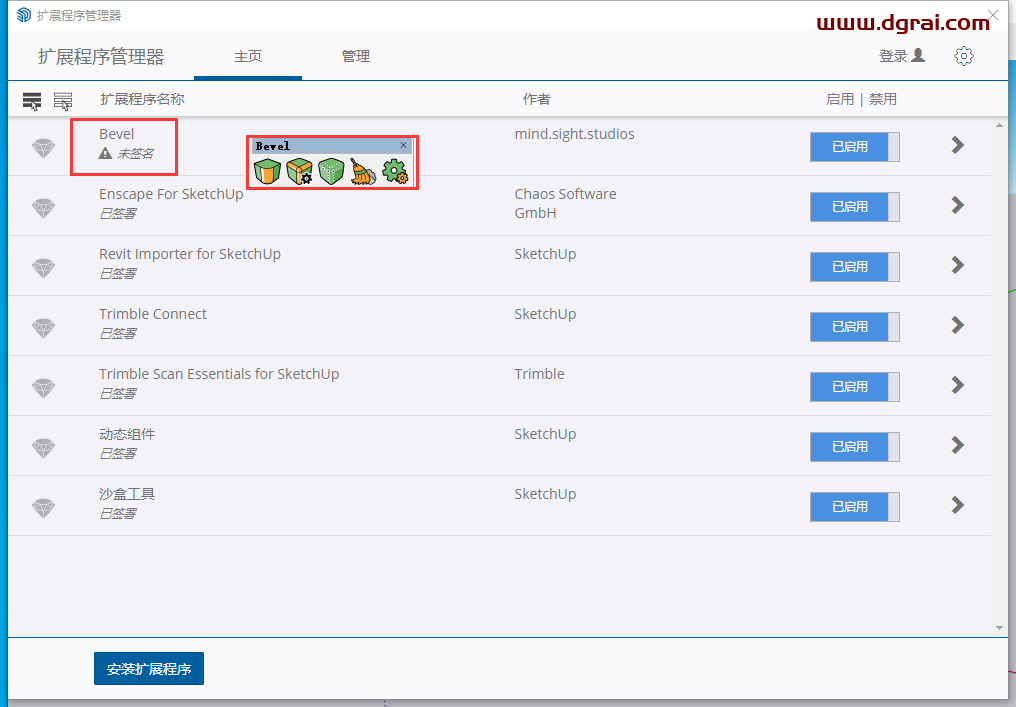The height and width of the screenshot is (707, 1016).
Task: Click the Trimble Connect extension name
Action: (x=153, y=314)
